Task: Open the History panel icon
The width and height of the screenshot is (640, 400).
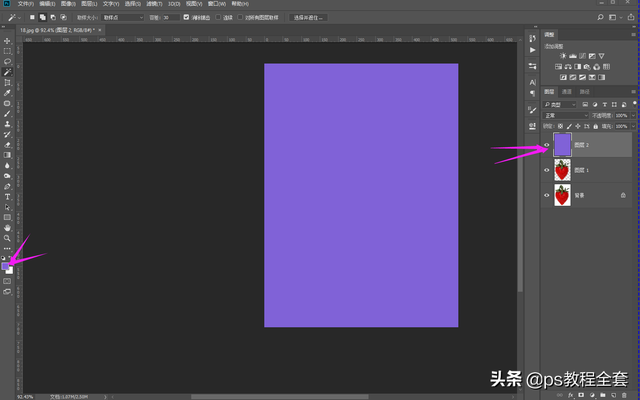Action: [x=532, y=38]
